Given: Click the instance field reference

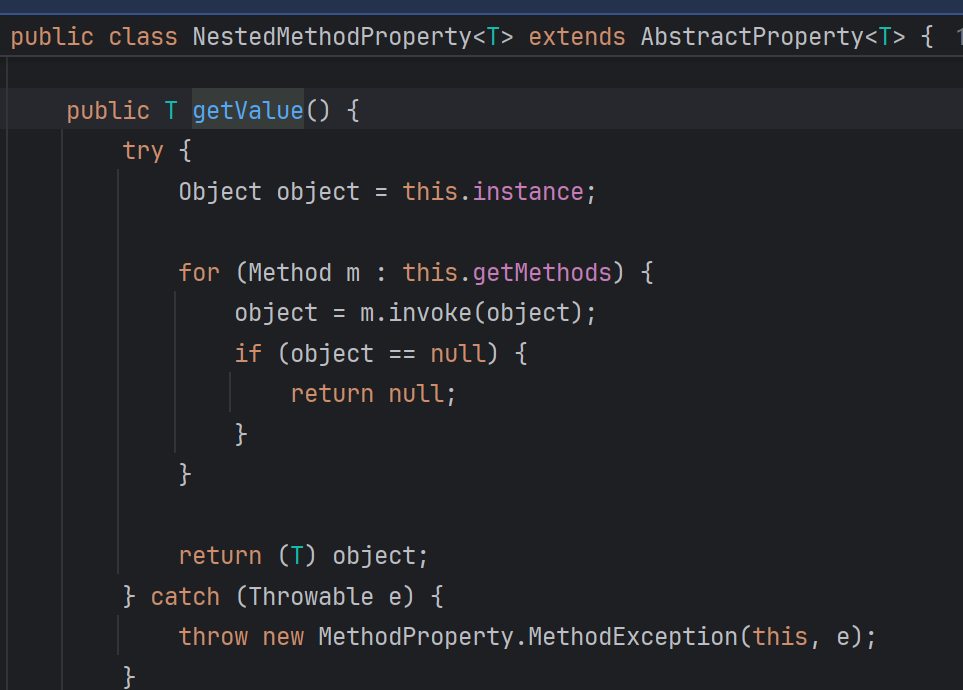Looking at the screenshot, I should point(528,192).
